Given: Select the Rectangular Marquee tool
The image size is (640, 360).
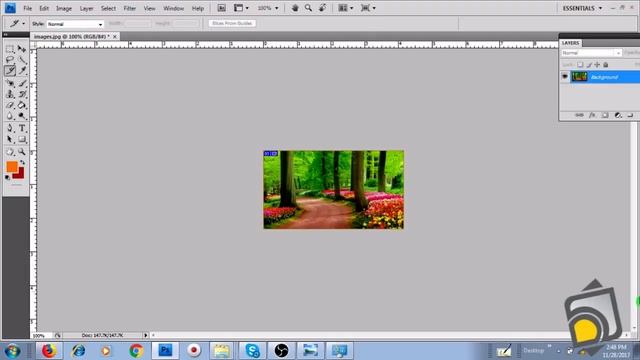Looking at the screenshot, I should click(x=10, y=49).
